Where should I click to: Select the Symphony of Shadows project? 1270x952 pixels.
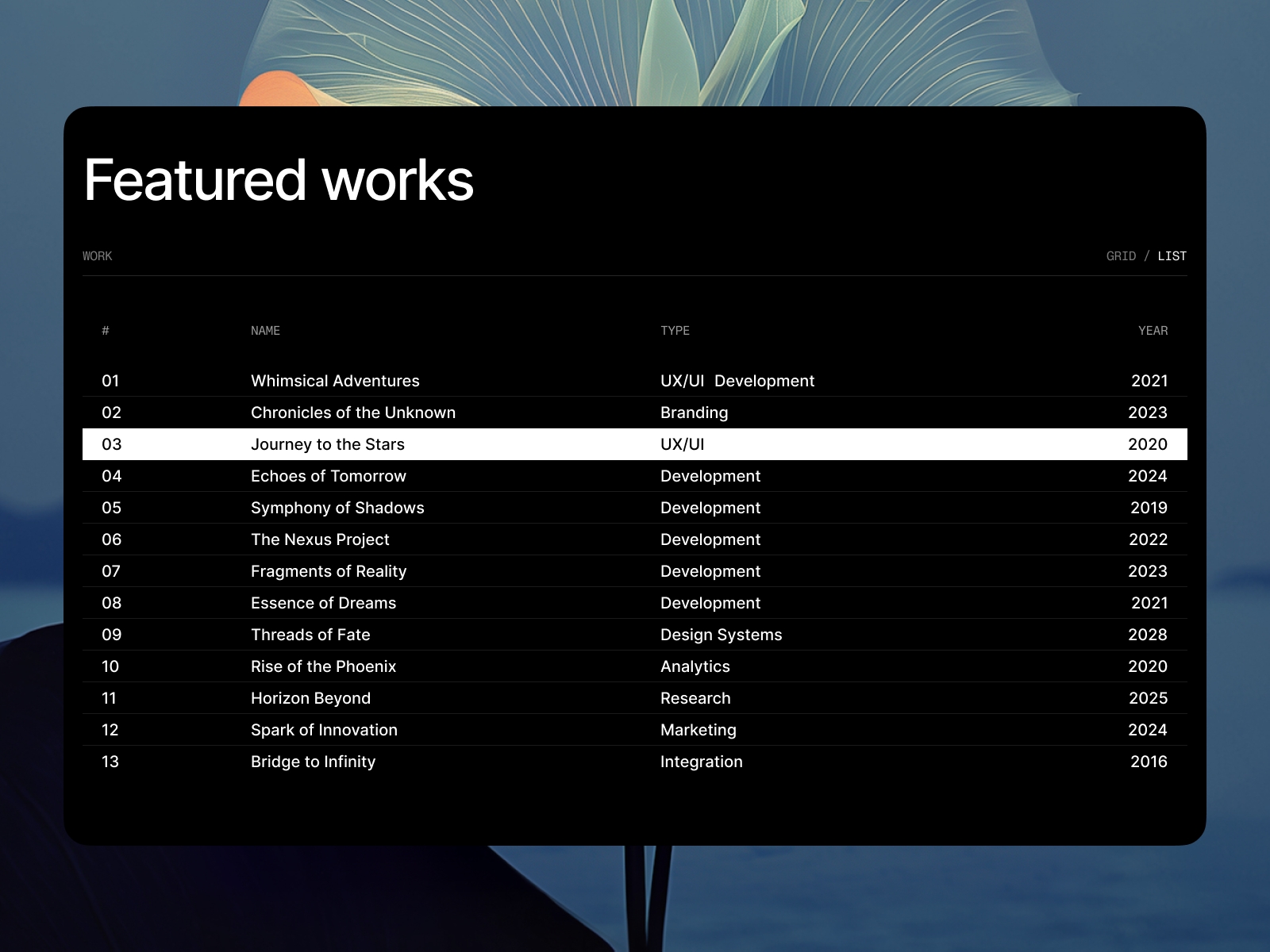click(337, 508)
